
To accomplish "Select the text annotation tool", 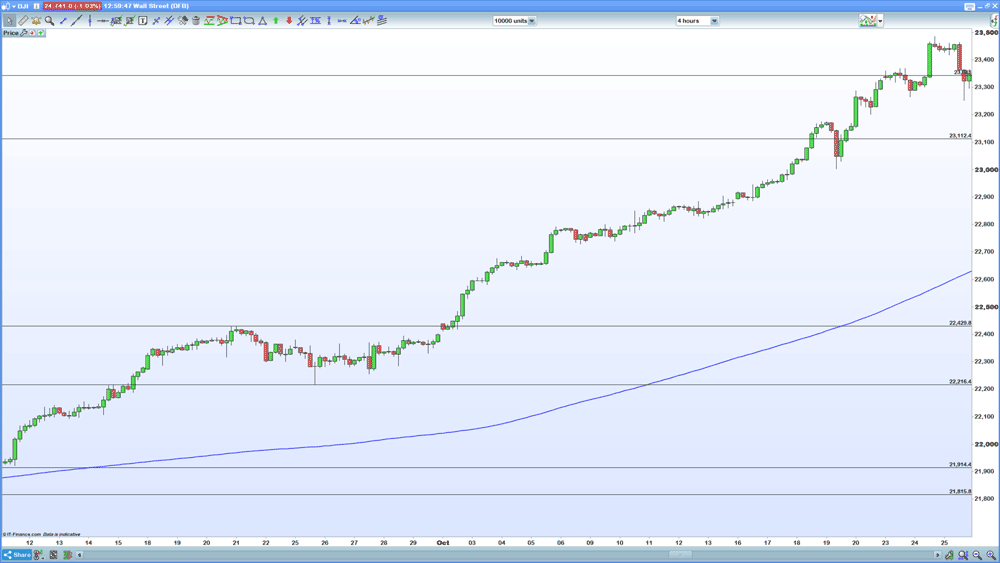I will click(x=142, y=20).
